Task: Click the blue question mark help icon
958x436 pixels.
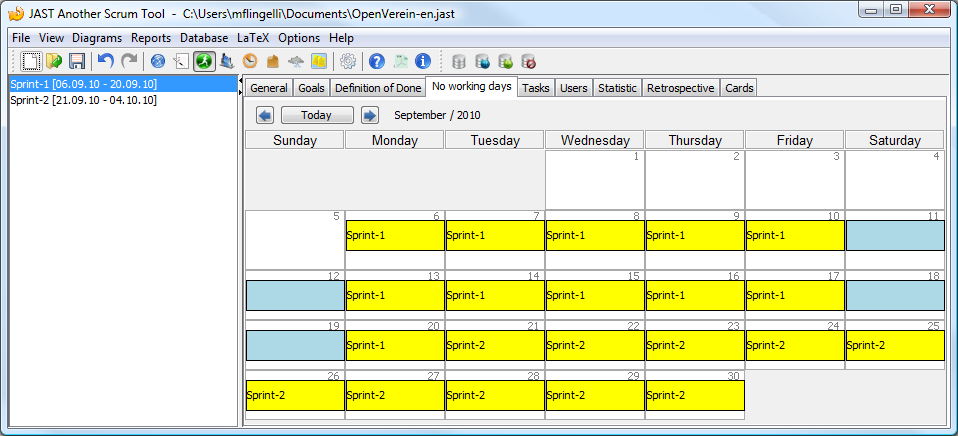Action: [377, 61]
